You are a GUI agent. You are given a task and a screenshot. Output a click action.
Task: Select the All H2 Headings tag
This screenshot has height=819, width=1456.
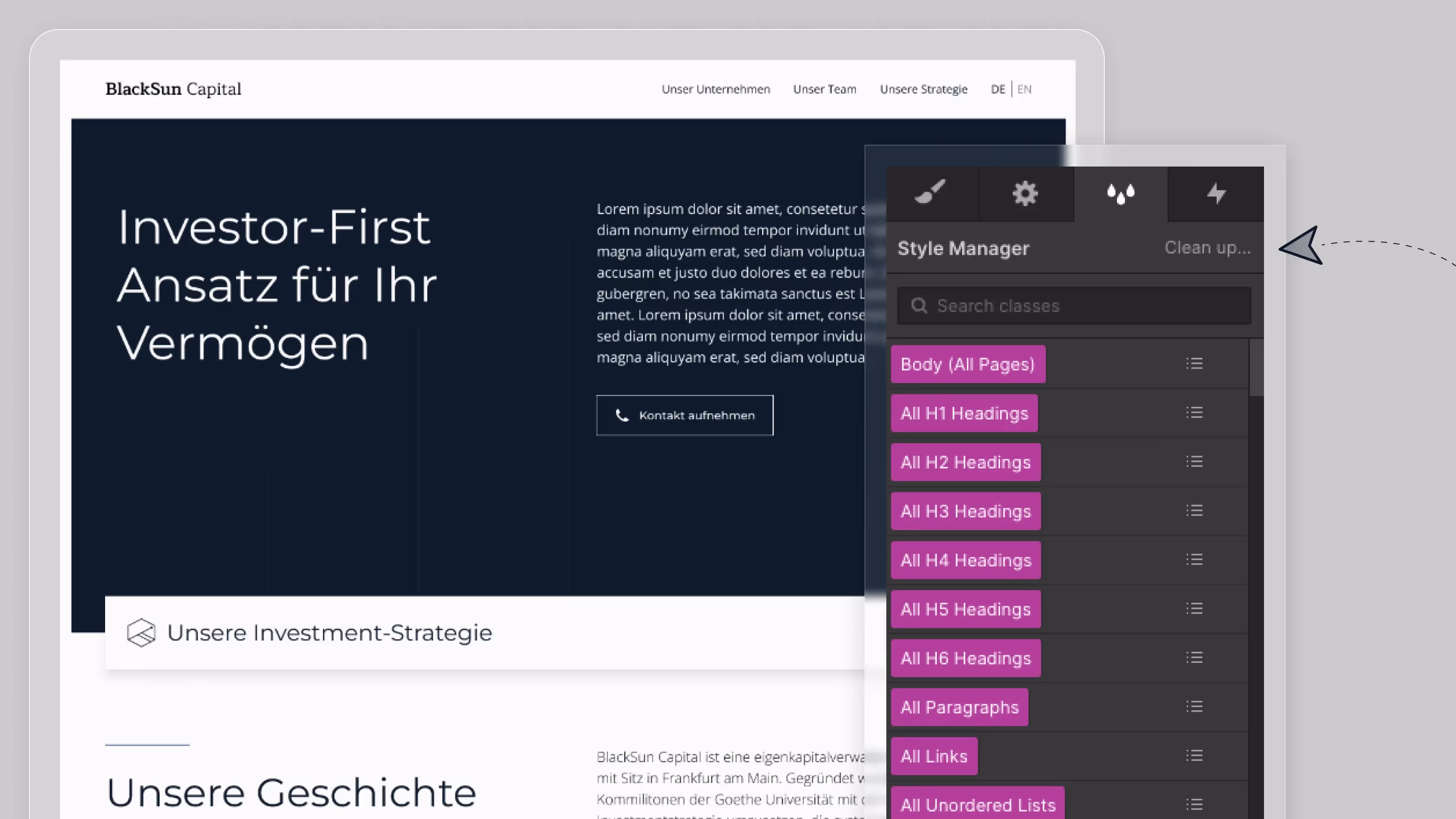pyautogui.click(x=966, y=462)
